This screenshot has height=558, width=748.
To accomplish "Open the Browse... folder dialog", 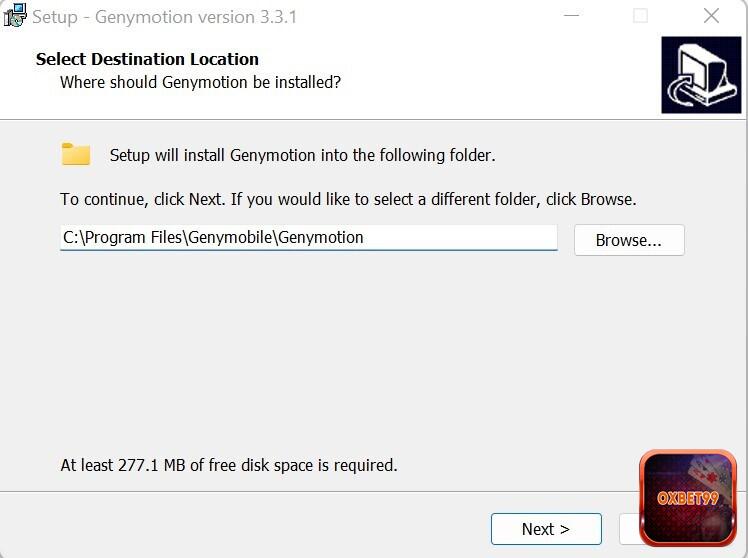I will pyautogui.click(x=629, y=240).
